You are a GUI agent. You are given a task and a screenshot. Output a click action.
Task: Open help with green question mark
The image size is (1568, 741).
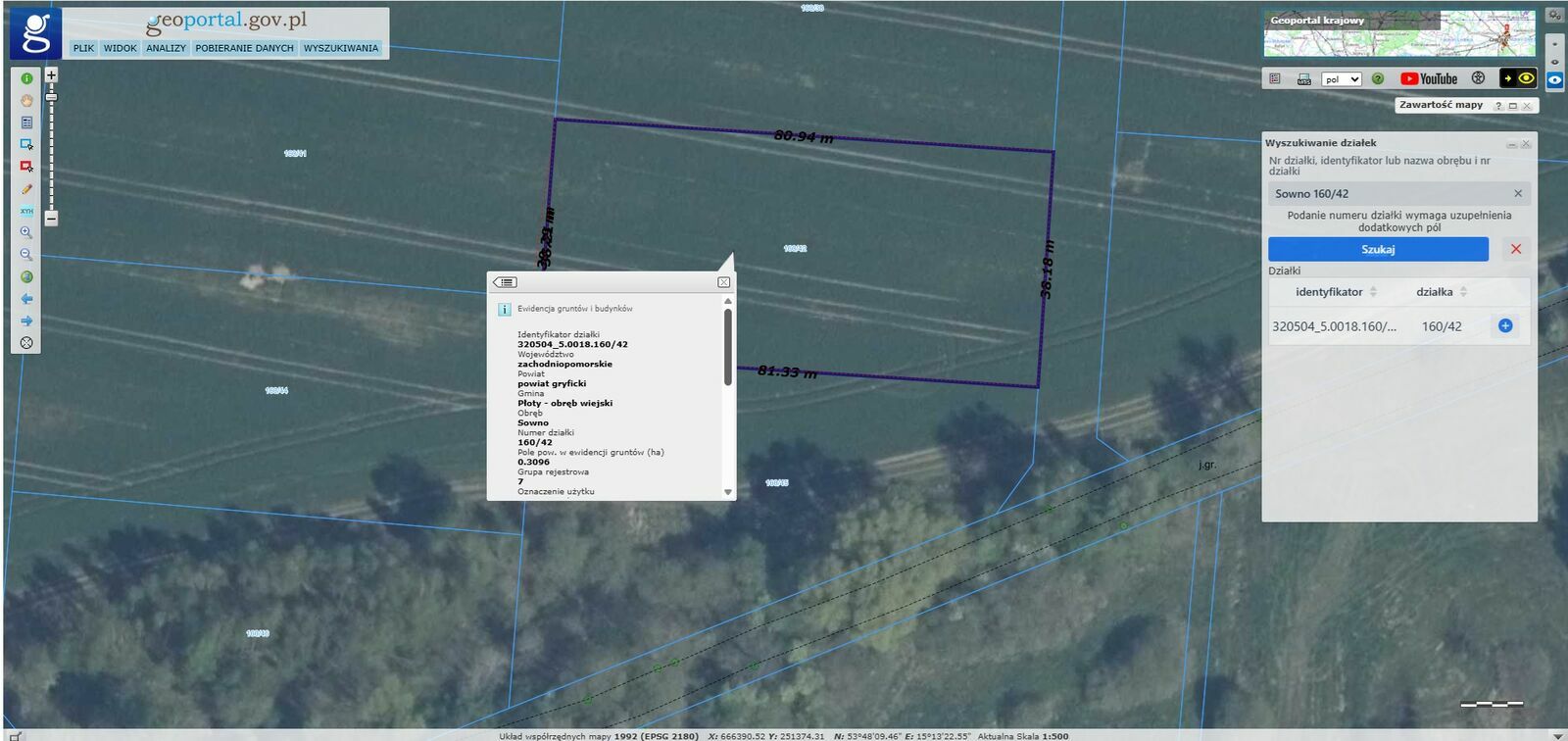coord(1378,78)
